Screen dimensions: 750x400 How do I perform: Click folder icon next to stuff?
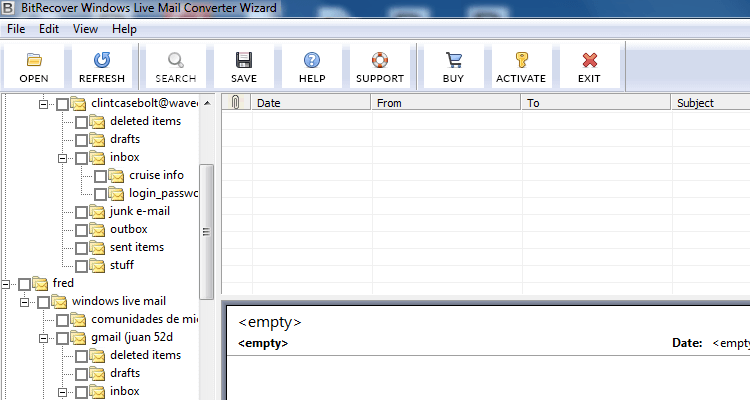[x=97, y=266]
